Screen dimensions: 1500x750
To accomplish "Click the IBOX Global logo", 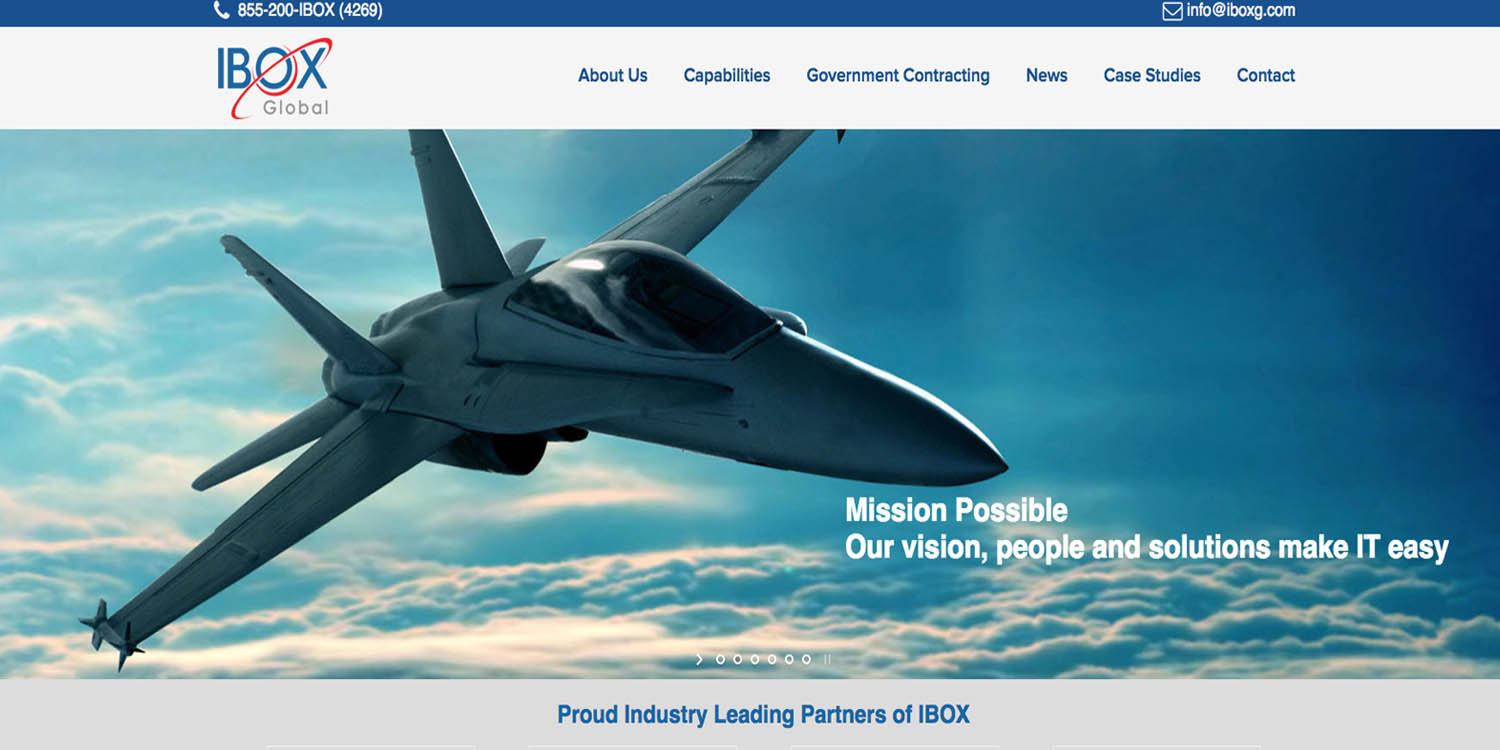I will point(274,78).
